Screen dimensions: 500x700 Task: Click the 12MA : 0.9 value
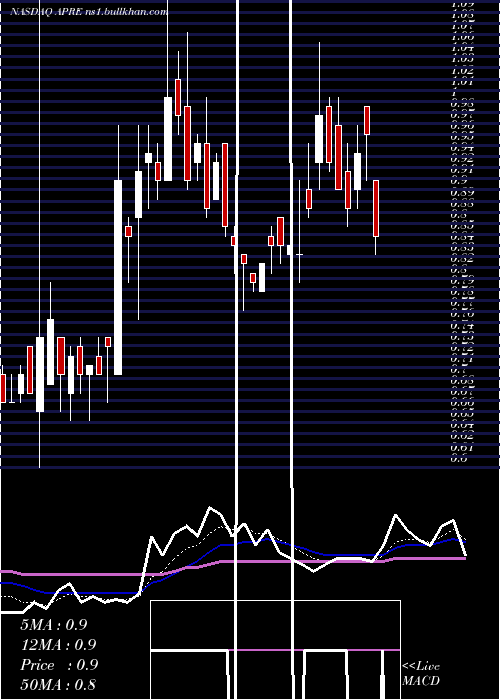(58, 645)
